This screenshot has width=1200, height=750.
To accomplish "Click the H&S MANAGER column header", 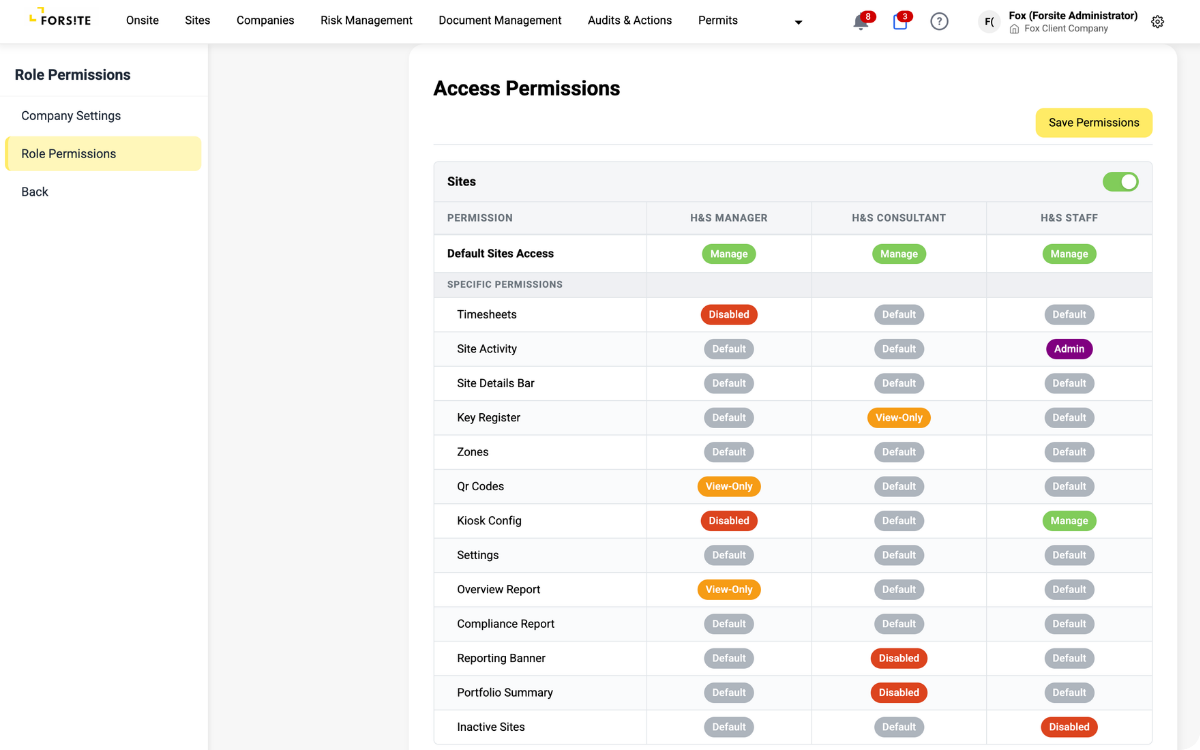I will point(729,218).
